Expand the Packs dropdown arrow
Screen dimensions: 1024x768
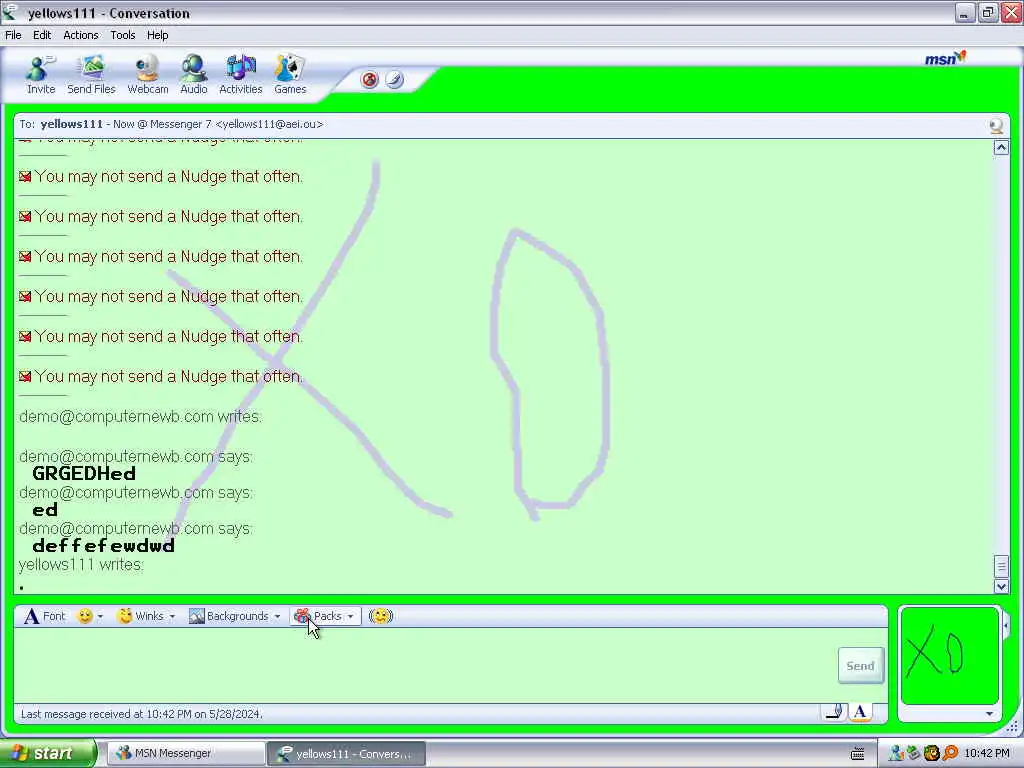pos(351,616)
